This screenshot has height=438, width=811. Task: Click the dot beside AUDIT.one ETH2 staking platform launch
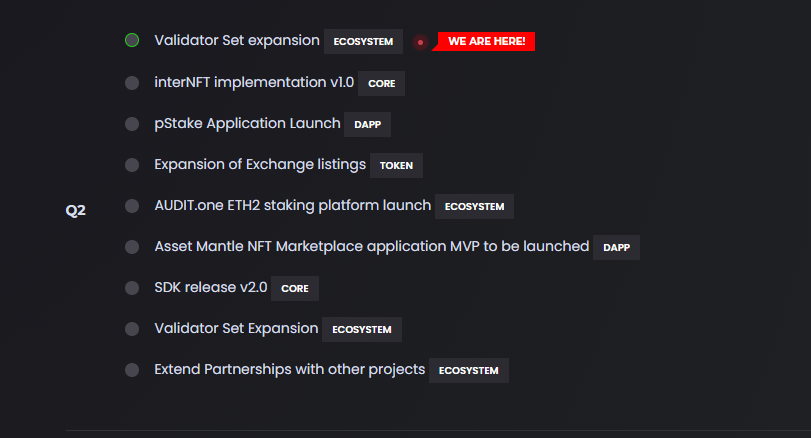coord(132,206)
